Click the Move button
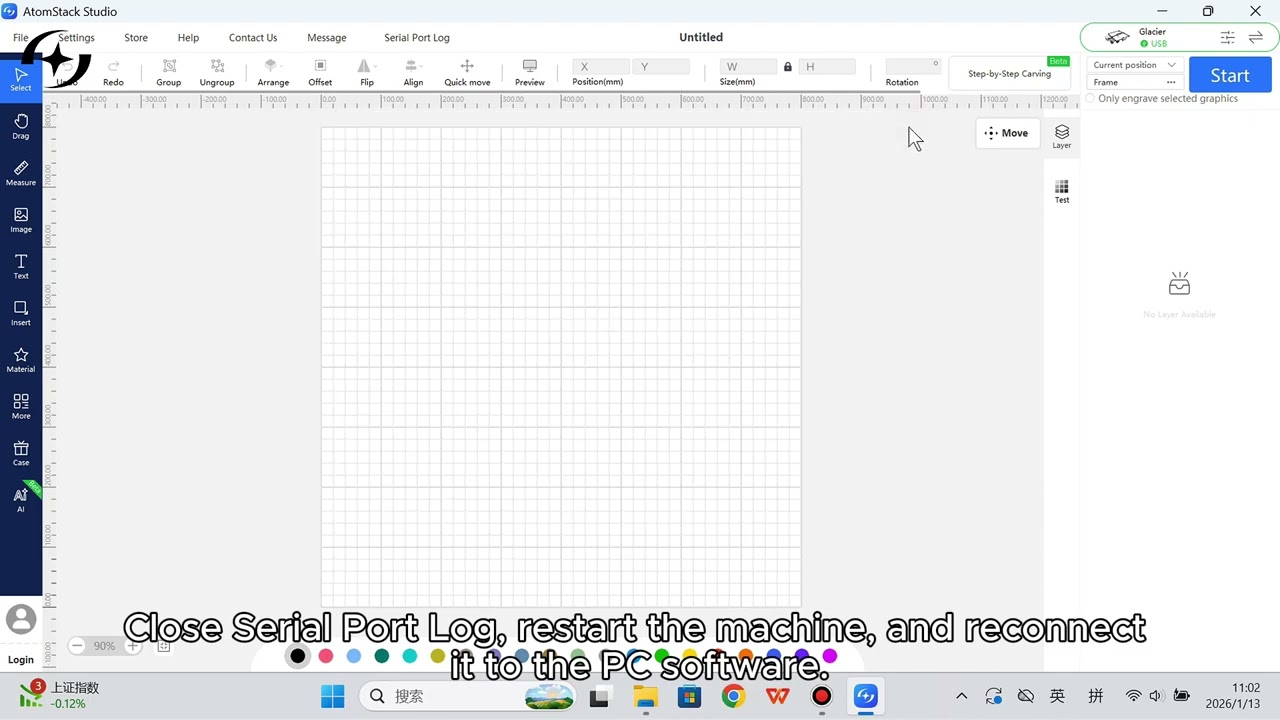 click(x=1007, y=133)
